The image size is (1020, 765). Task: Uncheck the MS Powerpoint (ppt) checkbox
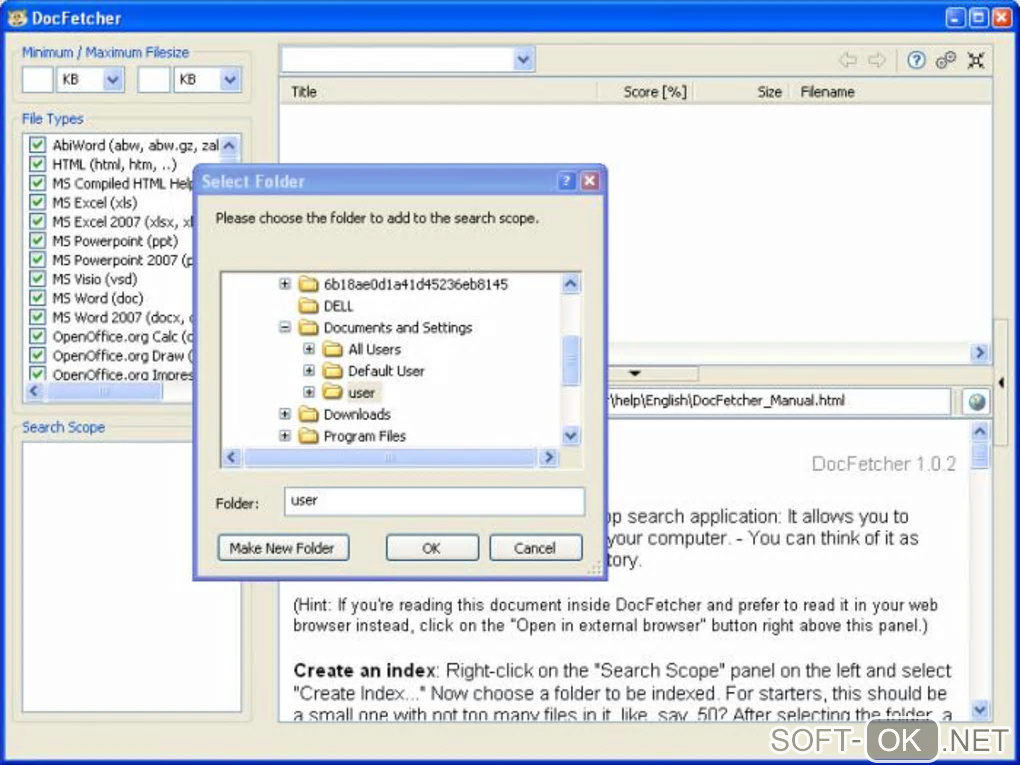click(x=37, y=241)
